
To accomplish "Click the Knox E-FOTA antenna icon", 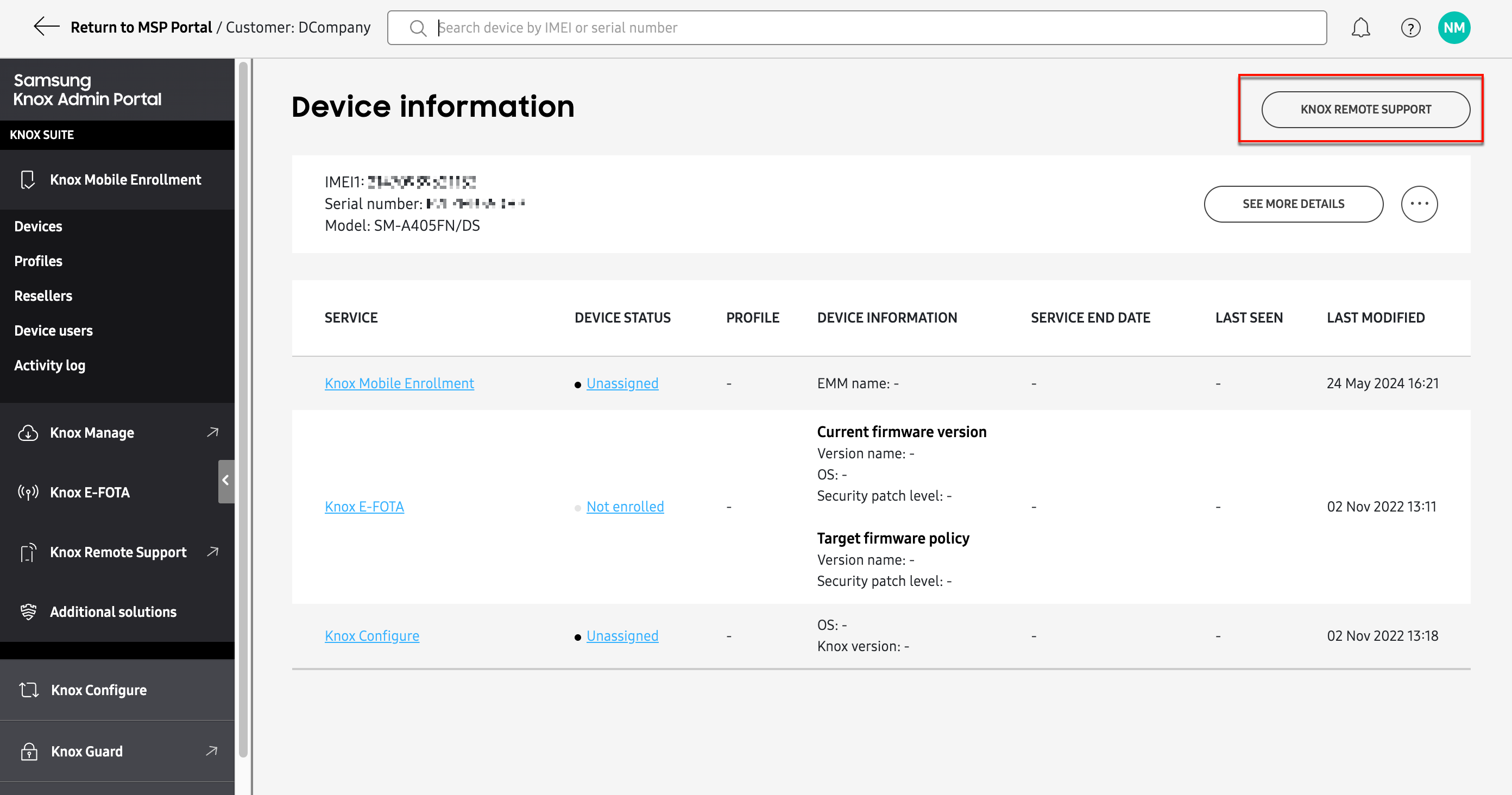I will coord(28,492).
